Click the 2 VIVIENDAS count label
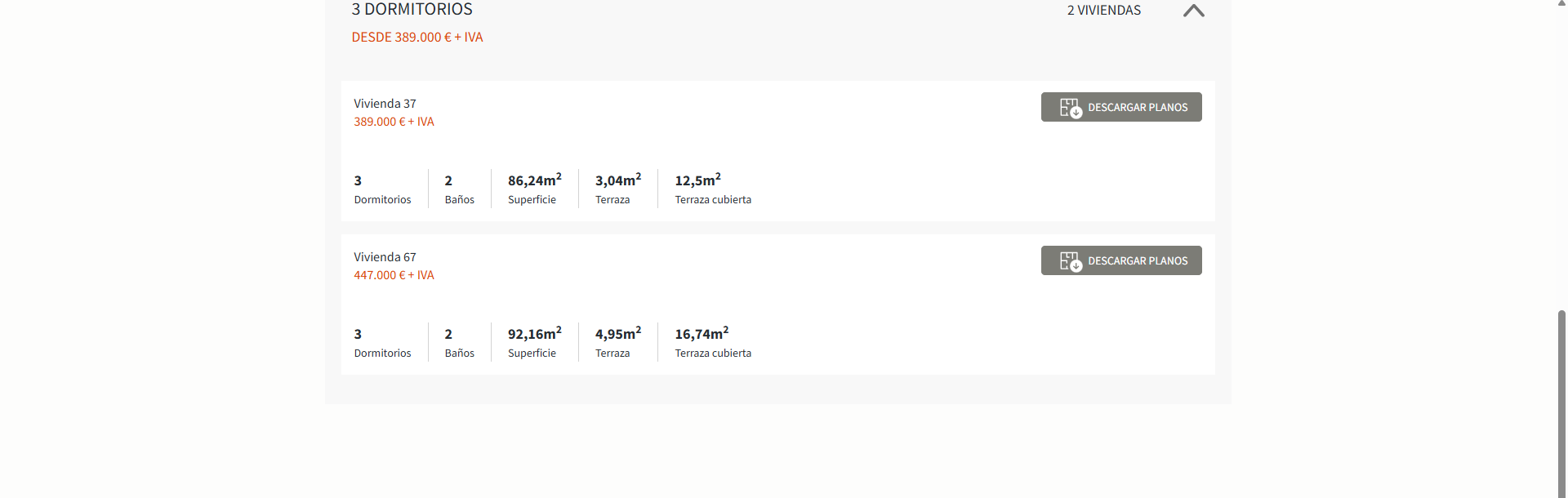 pos(1103,11)
